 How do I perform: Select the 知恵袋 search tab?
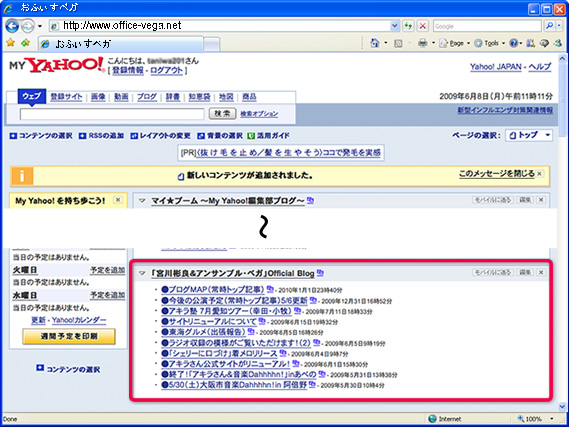tap(199, 97)
